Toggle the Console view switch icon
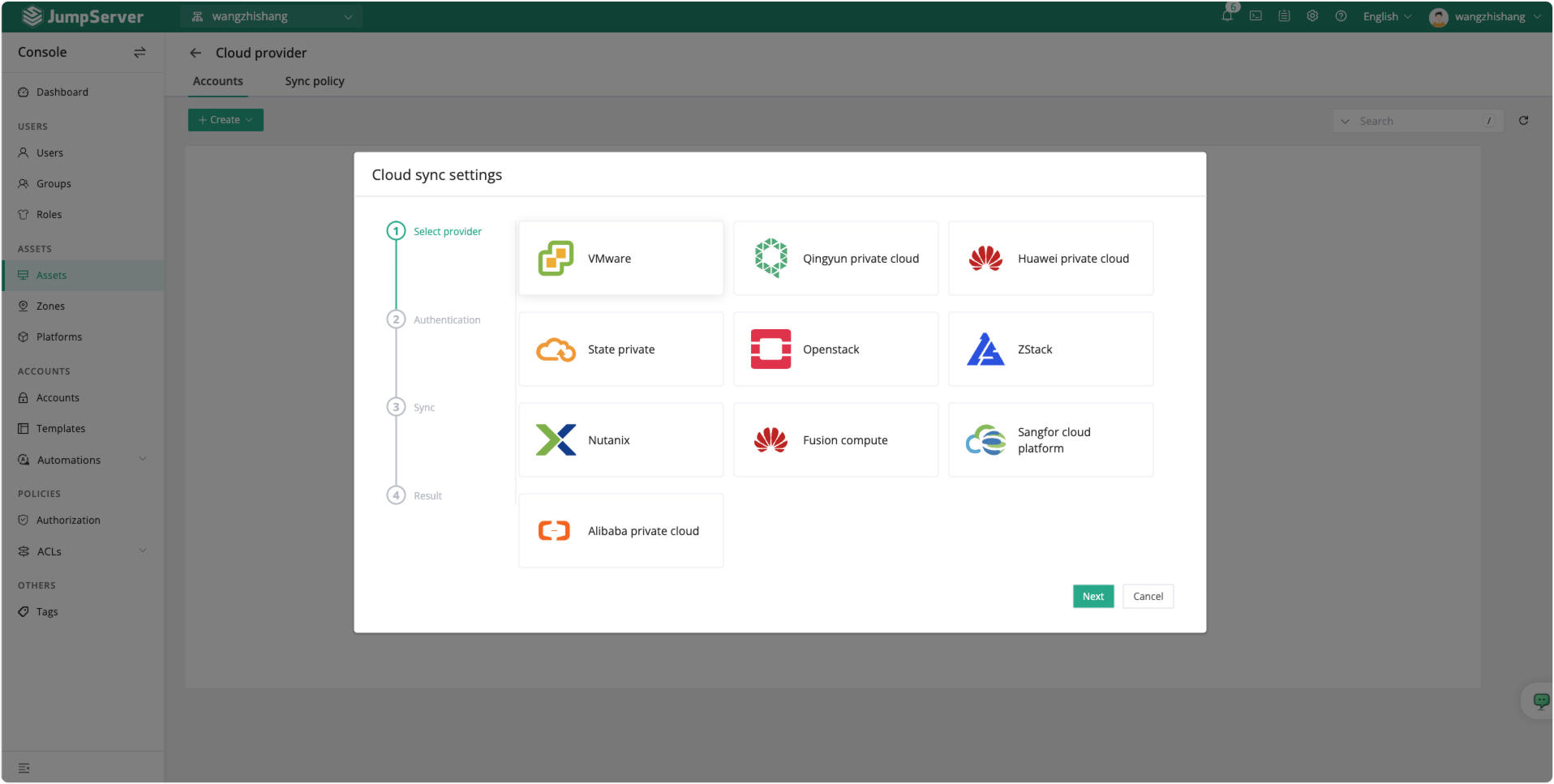 tap(140, 52)
